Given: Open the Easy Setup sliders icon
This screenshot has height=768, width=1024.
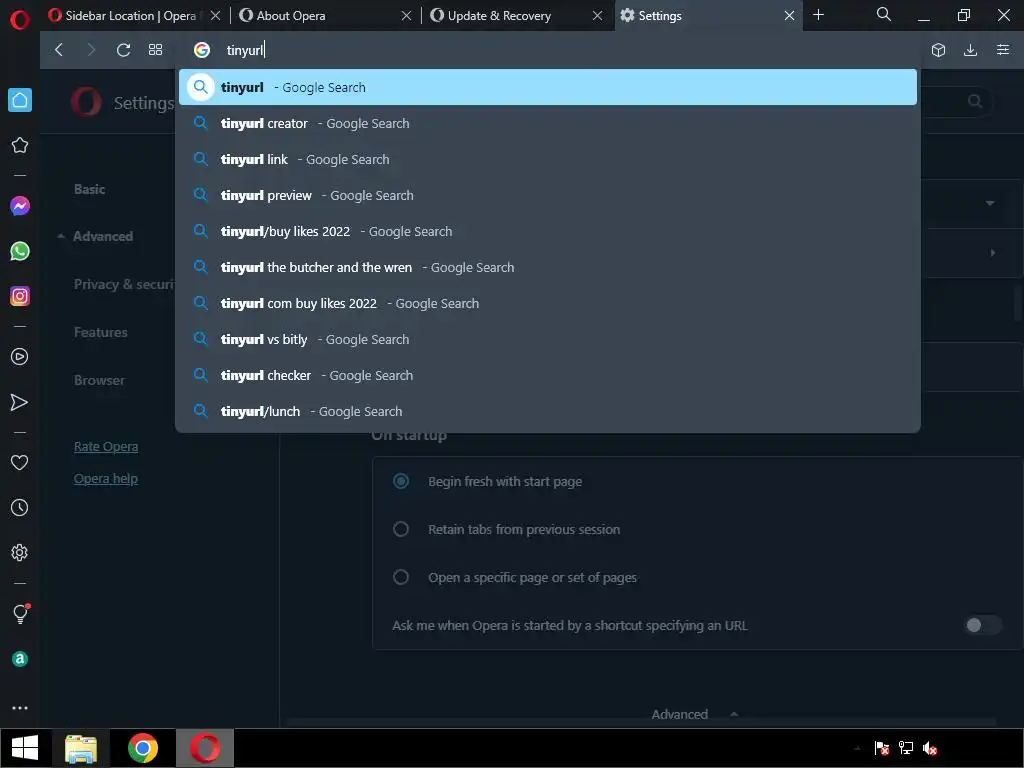Looking at the screenshot, I should coord(1003,50).
